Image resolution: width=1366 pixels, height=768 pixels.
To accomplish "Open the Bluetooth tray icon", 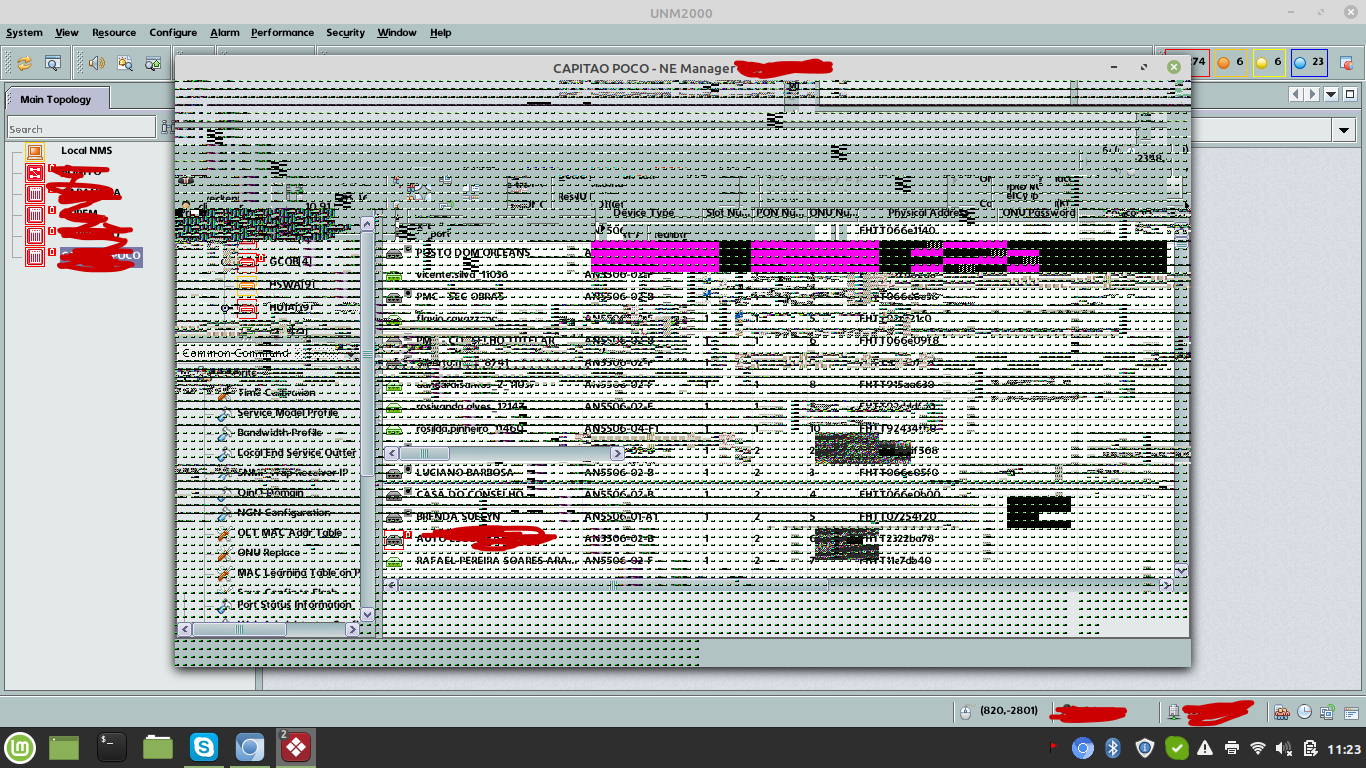I will click(1112, 748).
